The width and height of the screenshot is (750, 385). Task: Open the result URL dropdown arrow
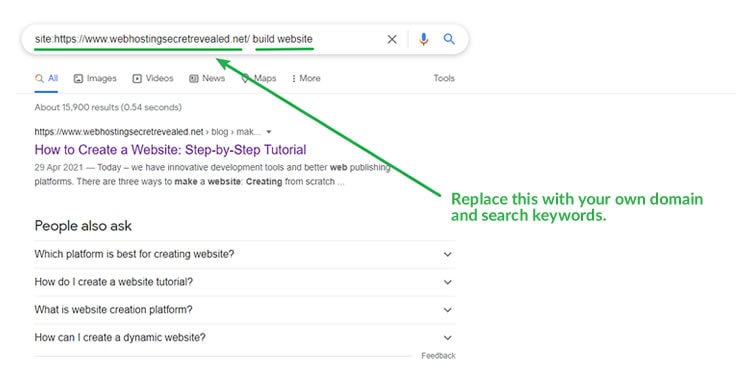coord(269,132)
